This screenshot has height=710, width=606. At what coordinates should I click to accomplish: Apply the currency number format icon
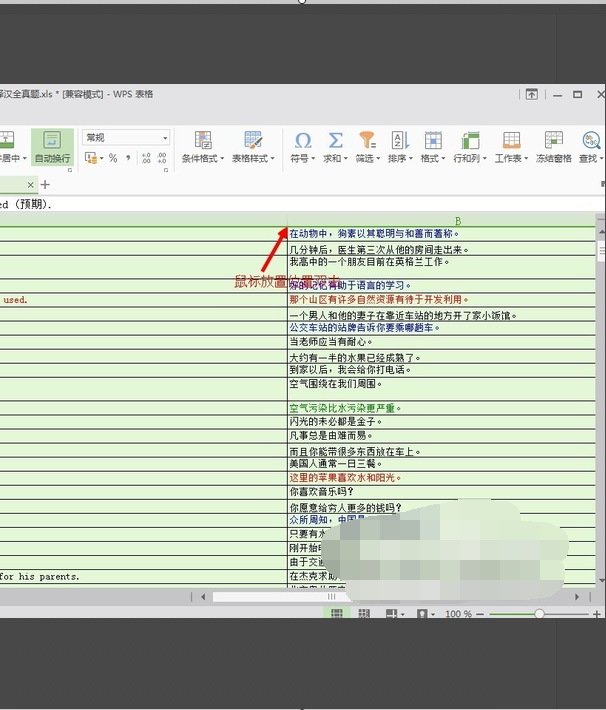coord(91,158)
